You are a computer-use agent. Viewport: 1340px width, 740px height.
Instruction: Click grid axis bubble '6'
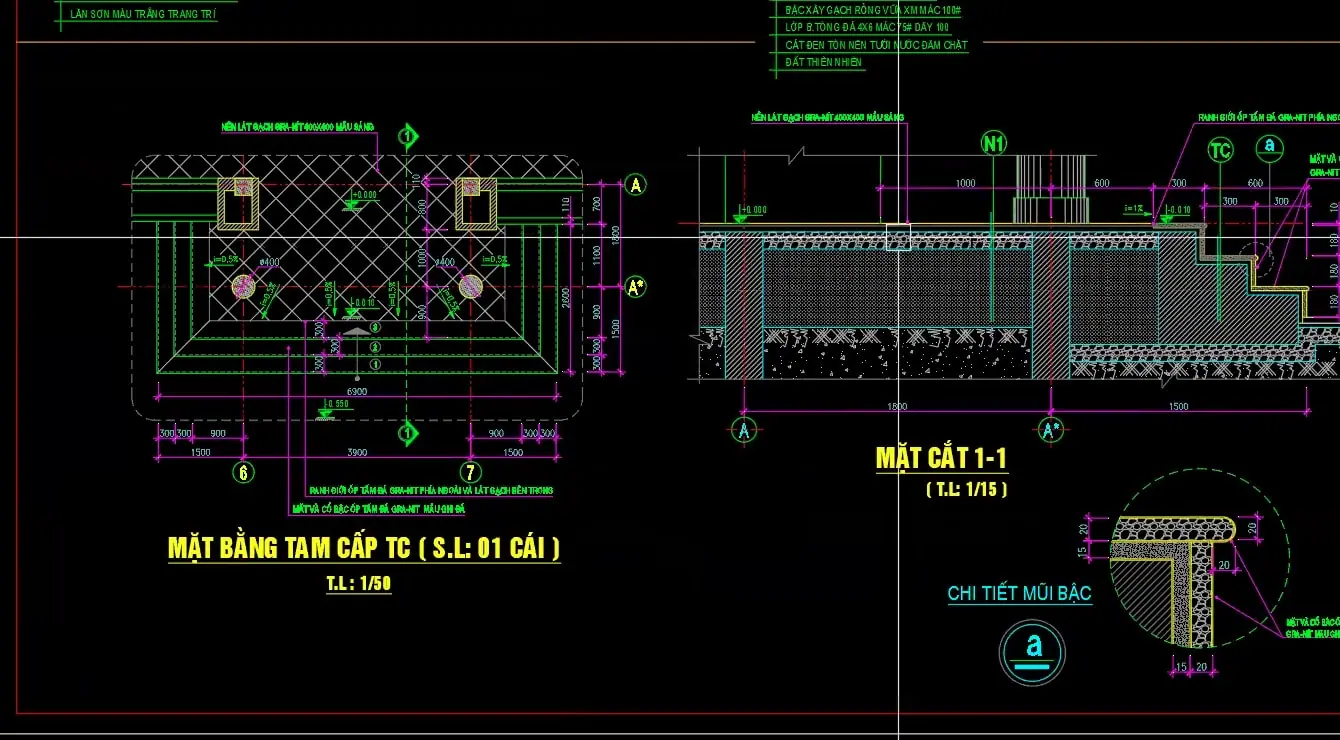242,472
